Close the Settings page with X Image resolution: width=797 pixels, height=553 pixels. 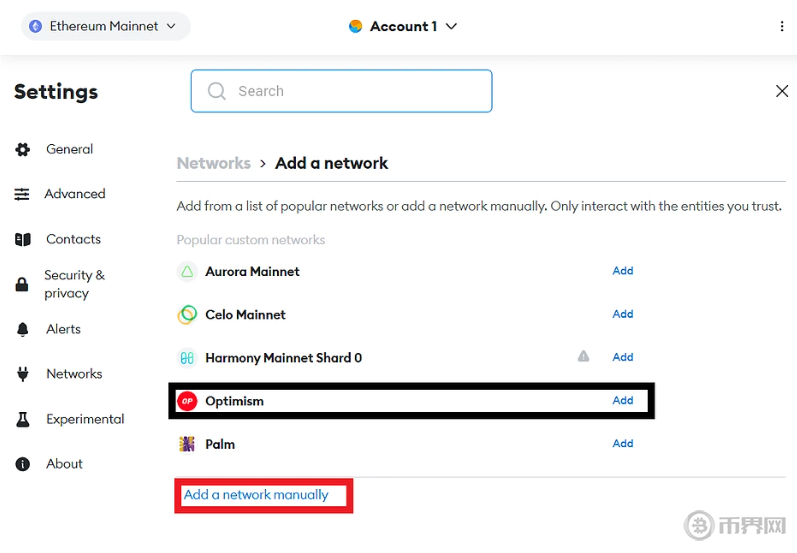[782, 91]
